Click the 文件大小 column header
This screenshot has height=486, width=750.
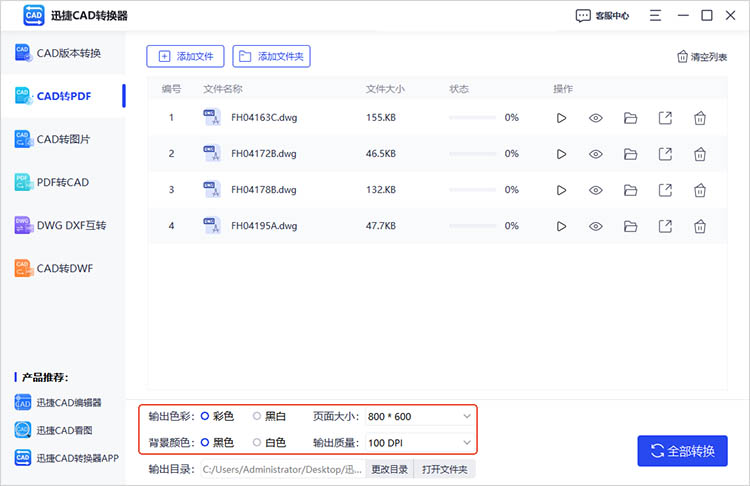click(385, 89)
